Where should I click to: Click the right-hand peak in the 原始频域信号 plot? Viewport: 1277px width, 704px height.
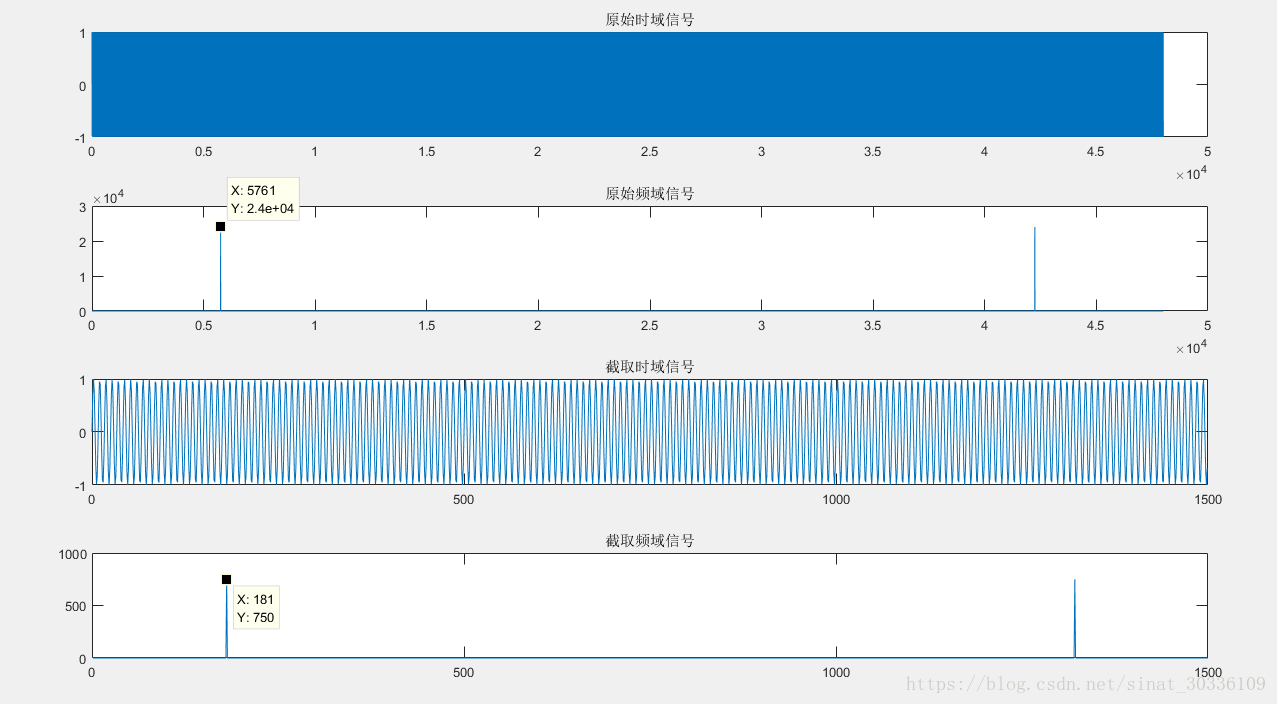coord(1034,268)
